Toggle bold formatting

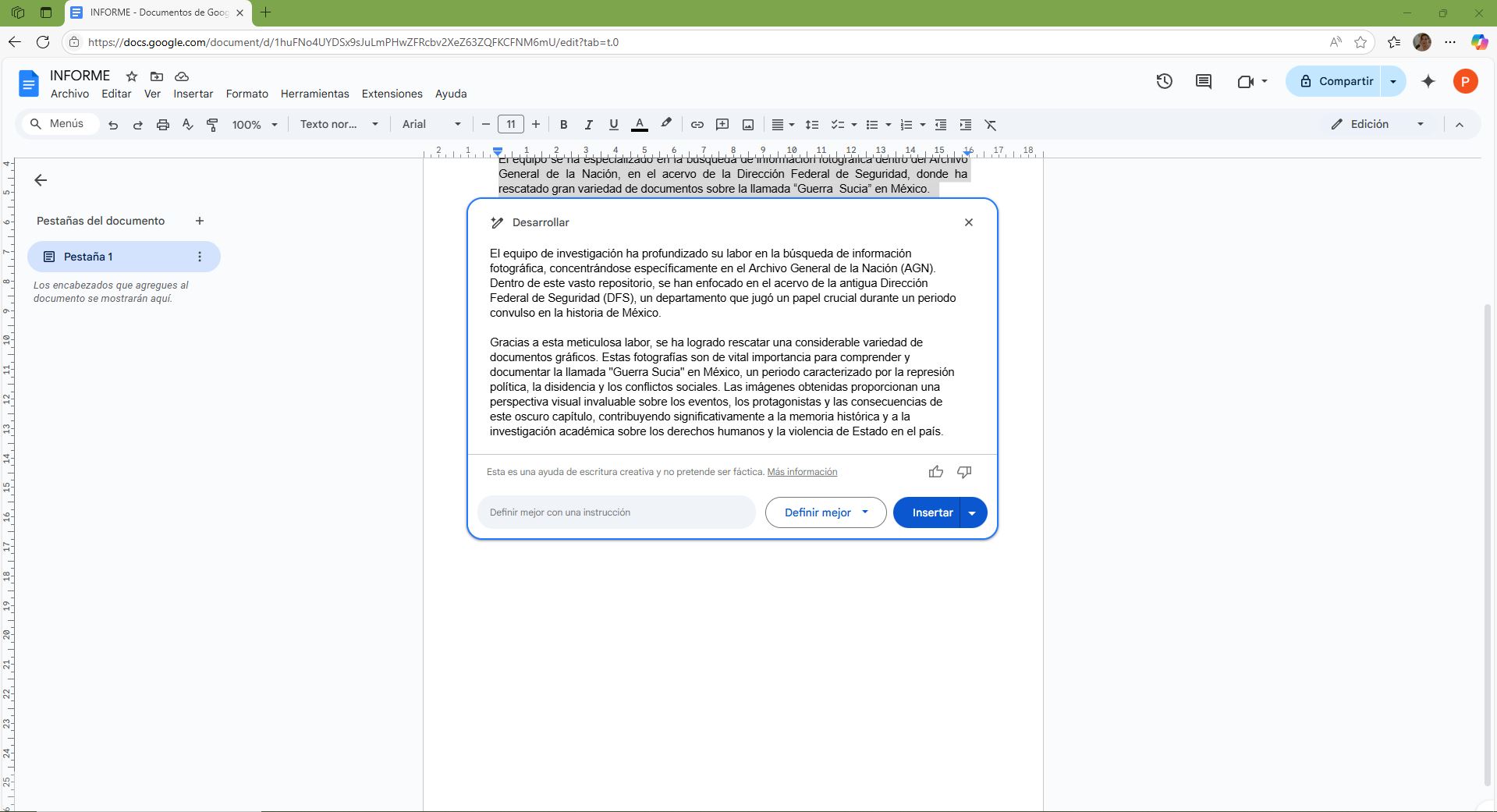(563, 125)
